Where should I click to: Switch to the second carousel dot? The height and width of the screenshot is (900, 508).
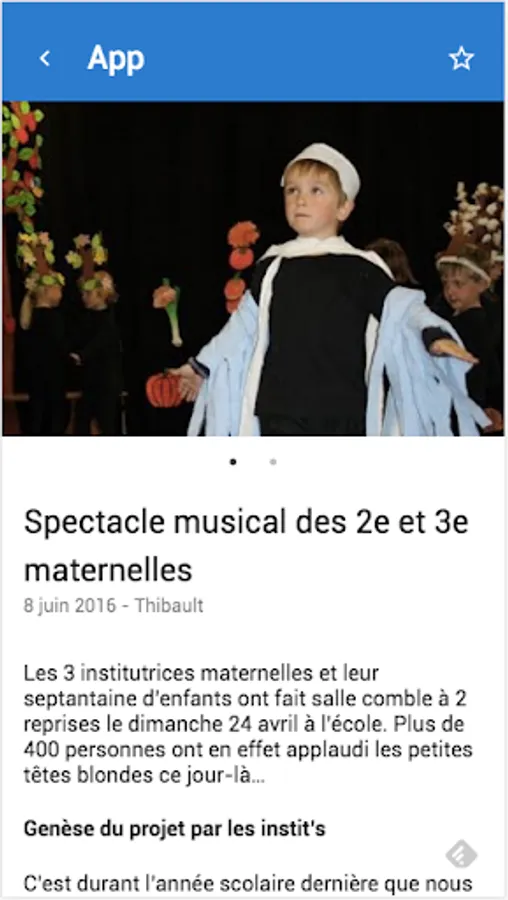pos(273,461)
